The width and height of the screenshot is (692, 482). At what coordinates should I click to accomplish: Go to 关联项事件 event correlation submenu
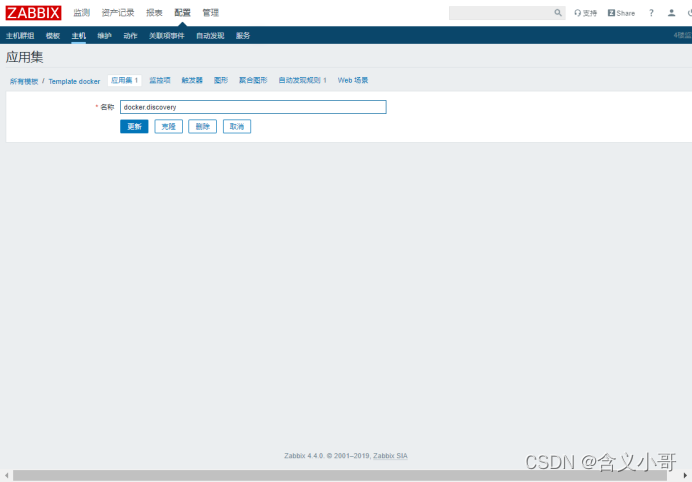166,36
